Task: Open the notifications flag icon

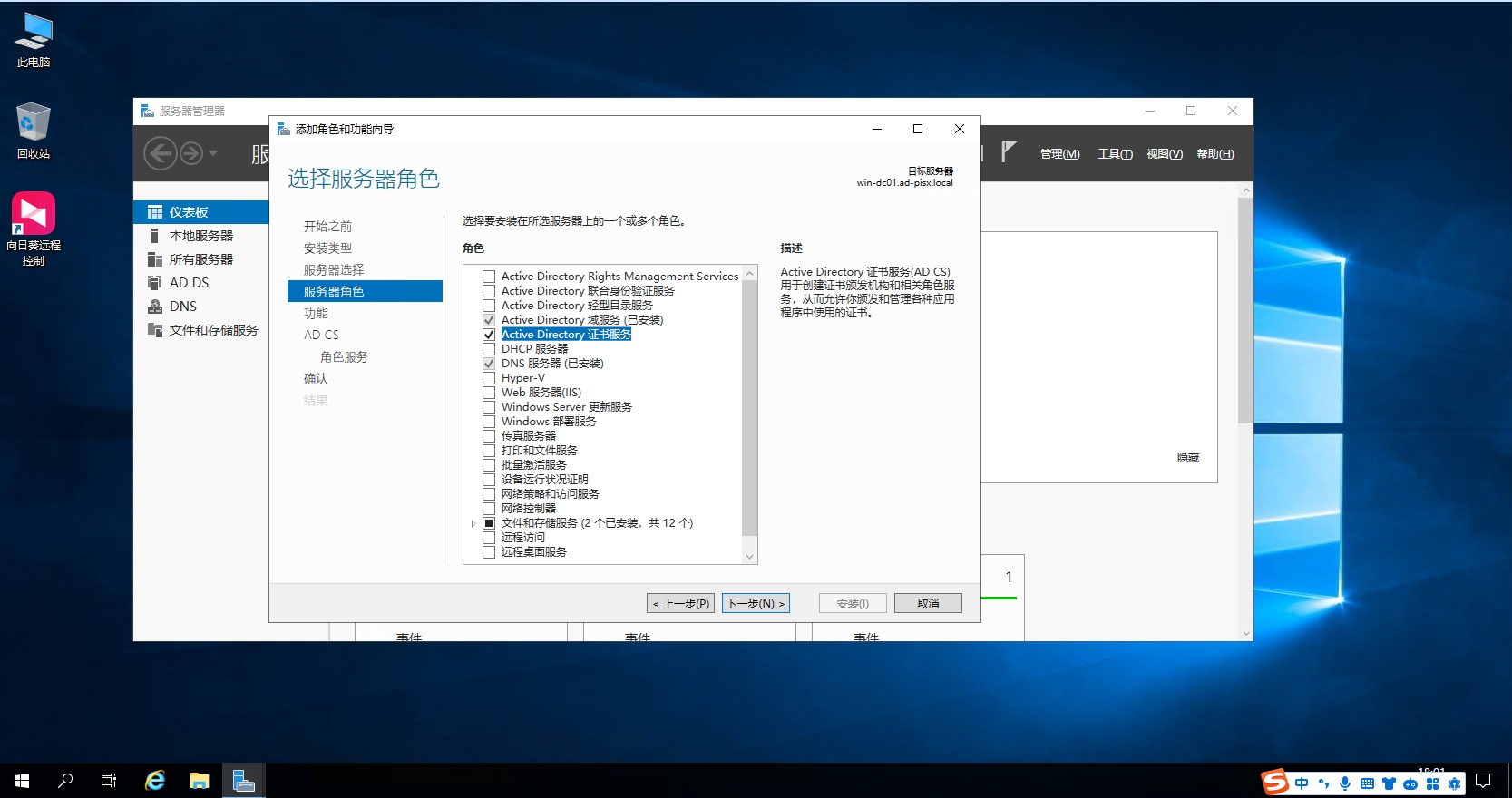Action: pyautogui.click(x=1009, y=151)
